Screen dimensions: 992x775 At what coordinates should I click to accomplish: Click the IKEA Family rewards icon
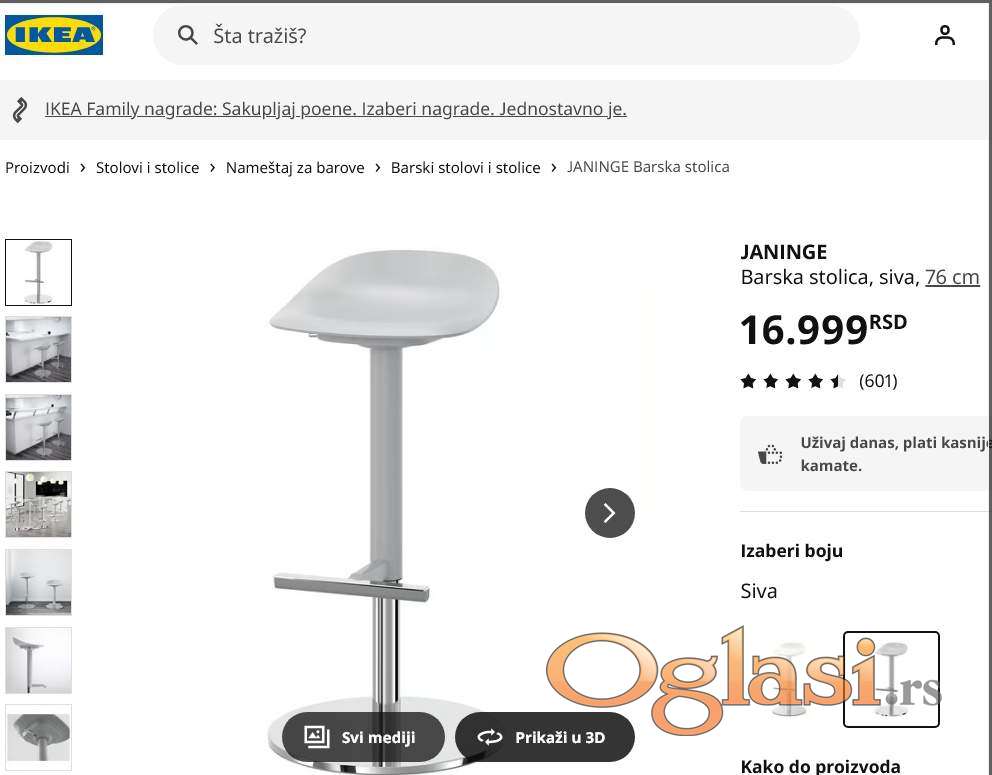(x=20, y=110)
